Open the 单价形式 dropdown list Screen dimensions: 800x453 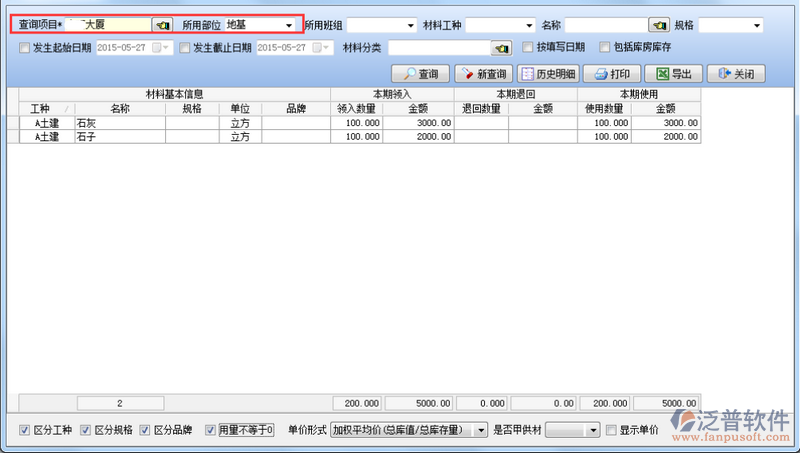coord(481,430)
